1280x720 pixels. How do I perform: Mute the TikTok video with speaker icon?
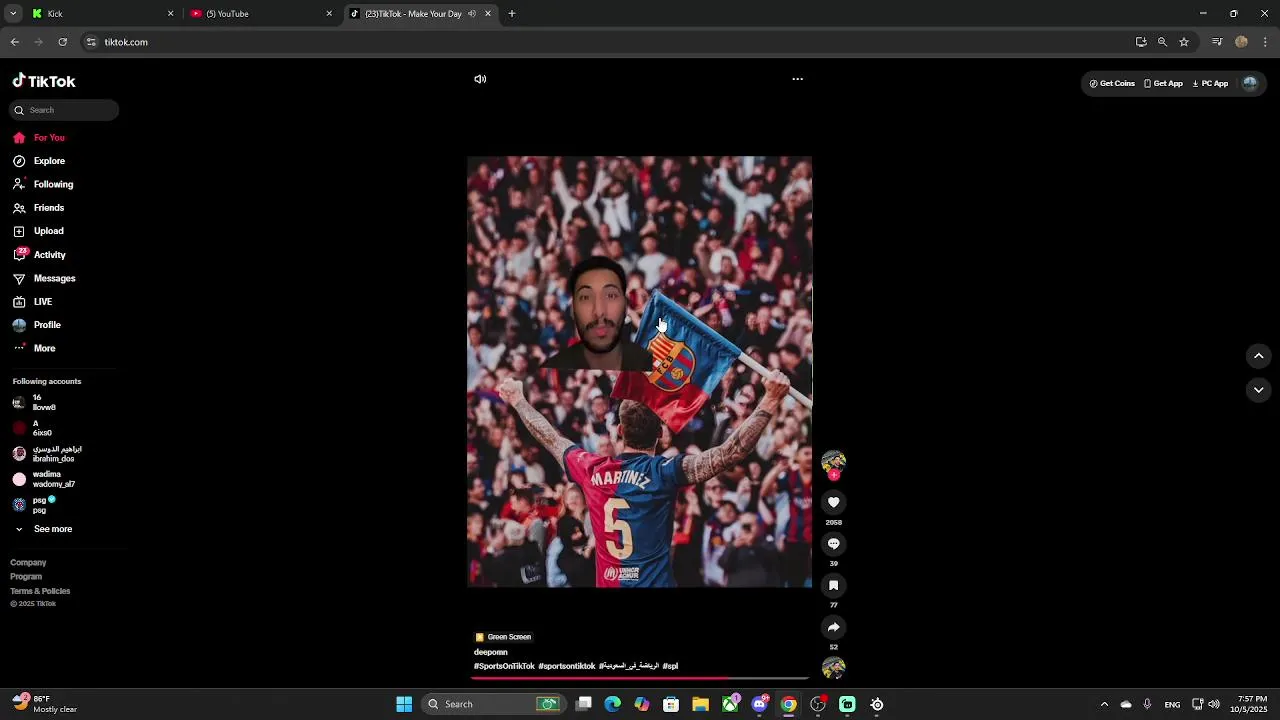pos(480,79)
